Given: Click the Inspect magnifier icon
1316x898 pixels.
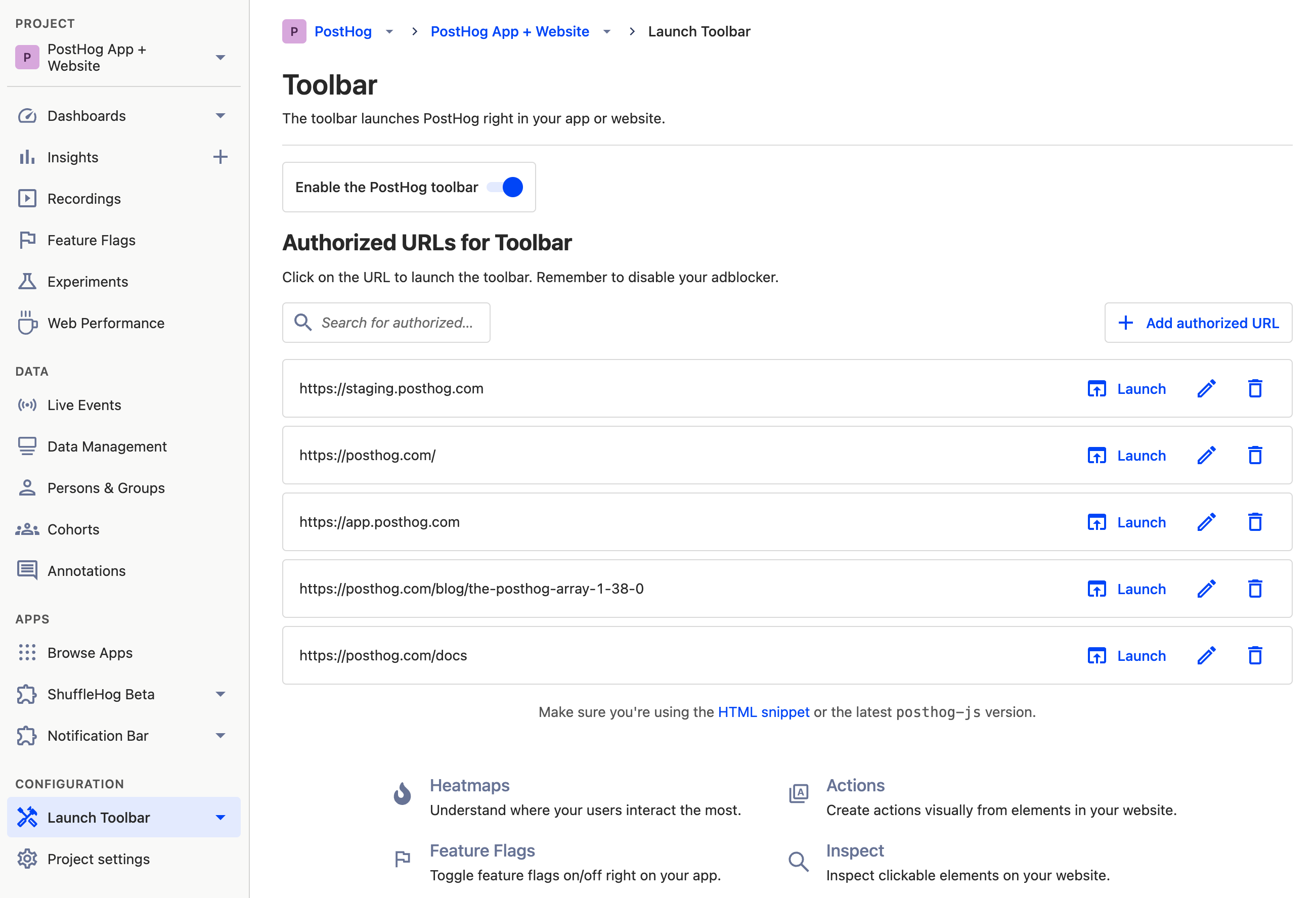Looking at the screenshot, I should coord(799,861).
